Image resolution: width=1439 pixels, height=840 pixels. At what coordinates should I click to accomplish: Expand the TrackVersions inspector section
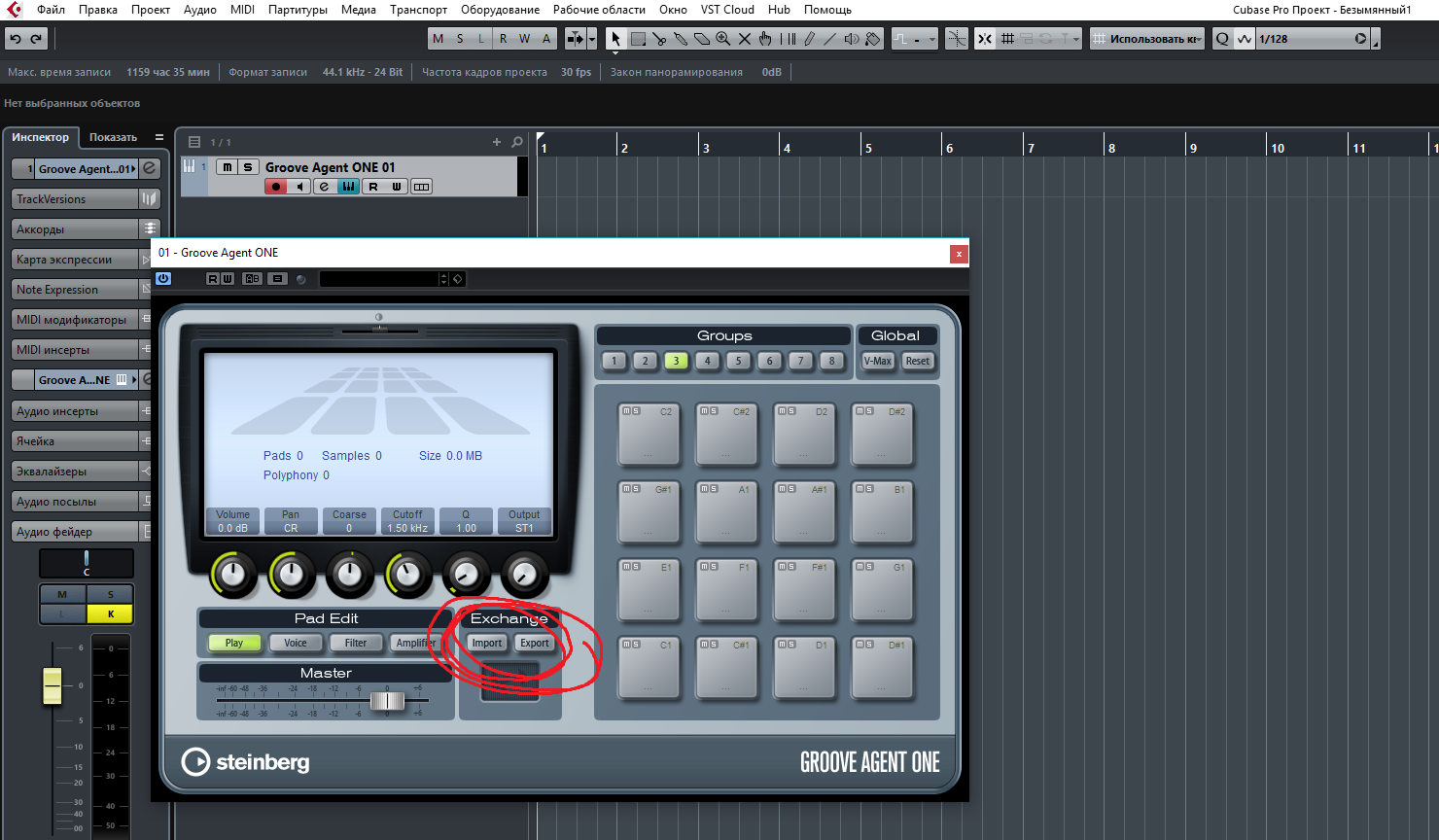point(75,199)
